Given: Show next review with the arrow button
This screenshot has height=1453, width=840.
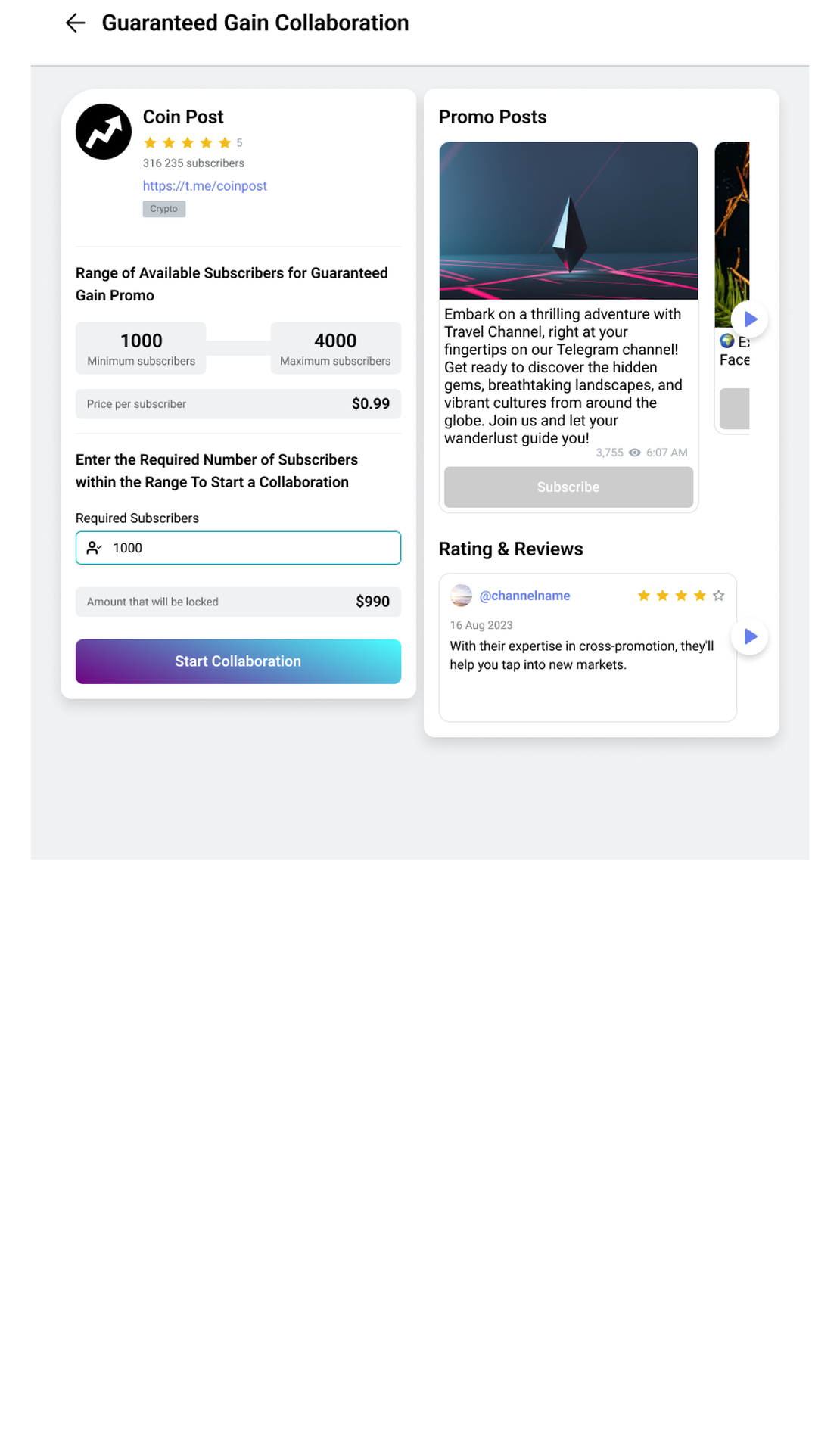Looking at the screenshot, I should click(x=750, y=636).
